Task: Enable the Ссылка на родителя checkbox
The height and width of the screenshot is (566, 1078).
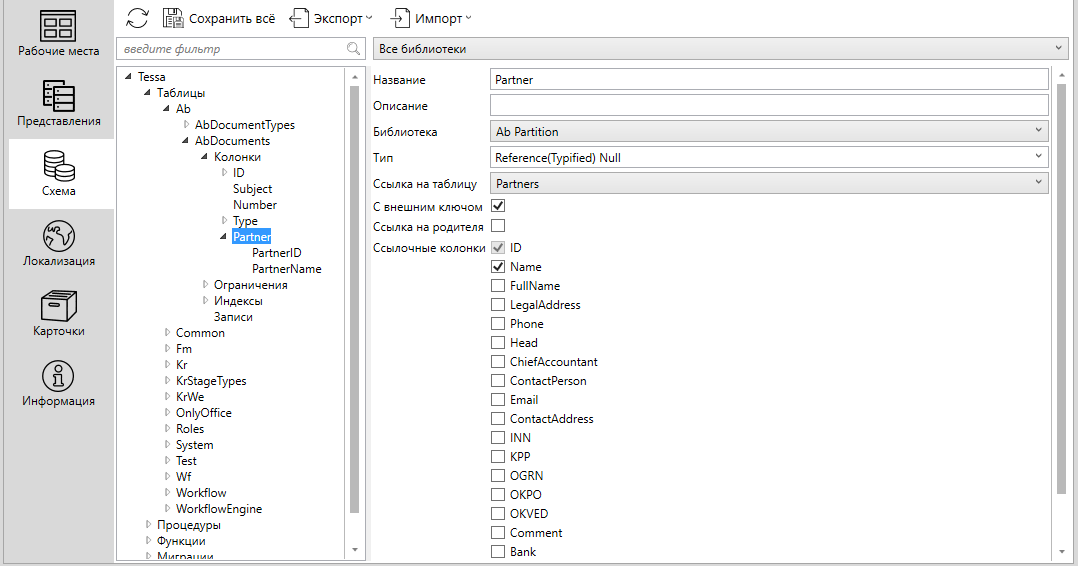Action: pyautogui.click(x=498, y=226)
